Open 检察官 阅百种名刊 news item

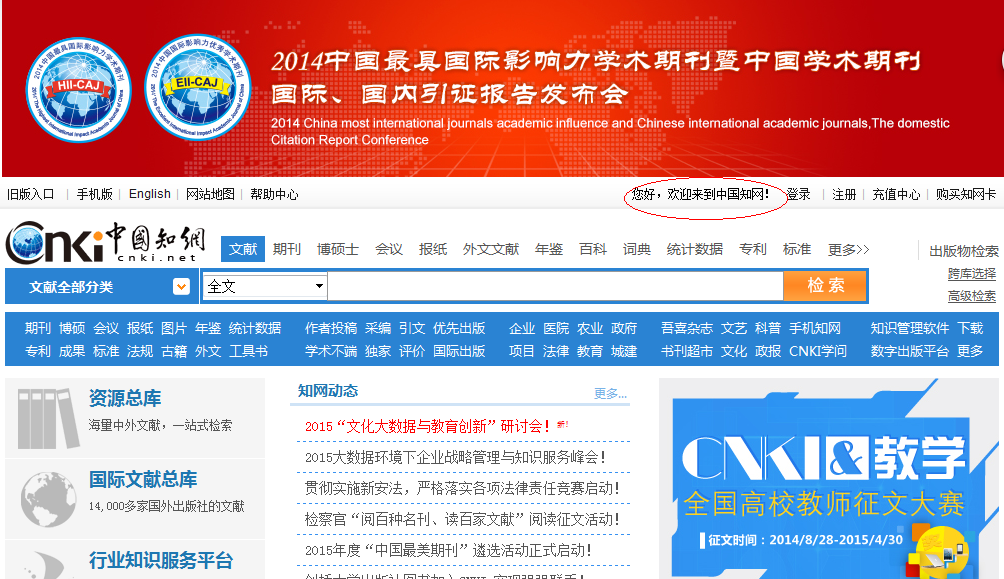click(462, 519)
